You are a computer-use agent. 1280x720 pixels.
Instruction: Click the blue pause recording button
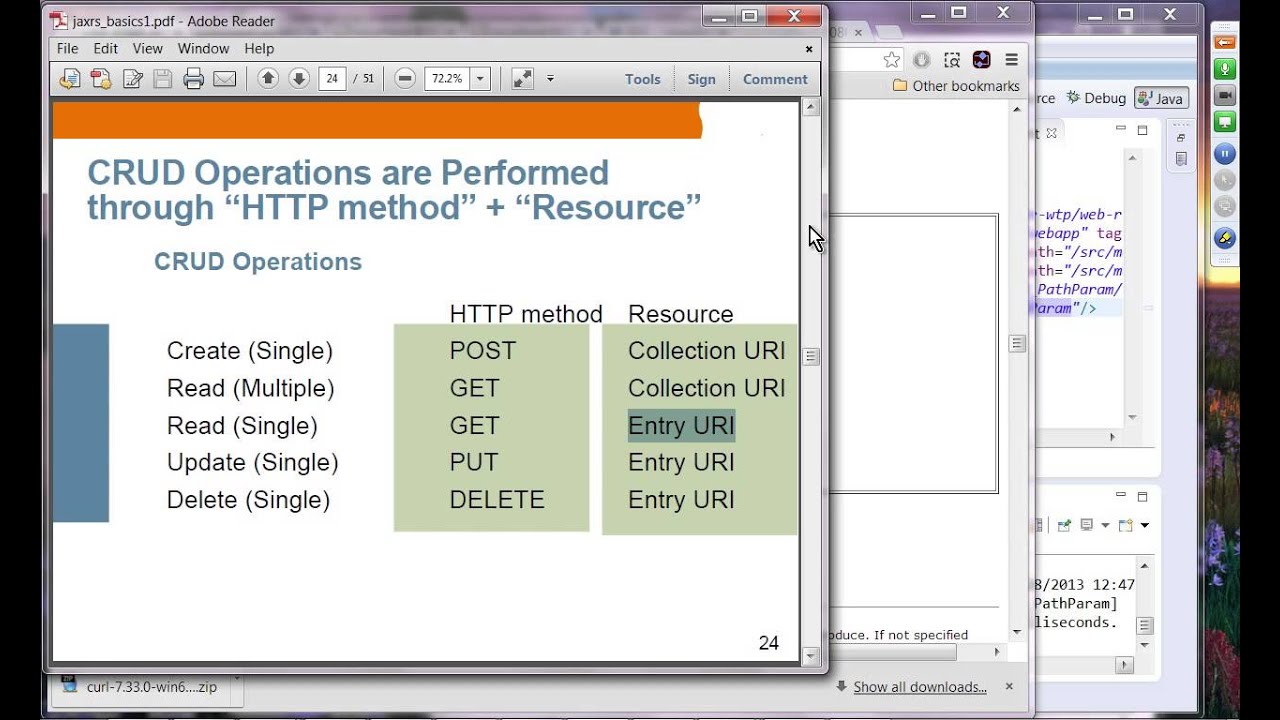[x=1225, y=154]
